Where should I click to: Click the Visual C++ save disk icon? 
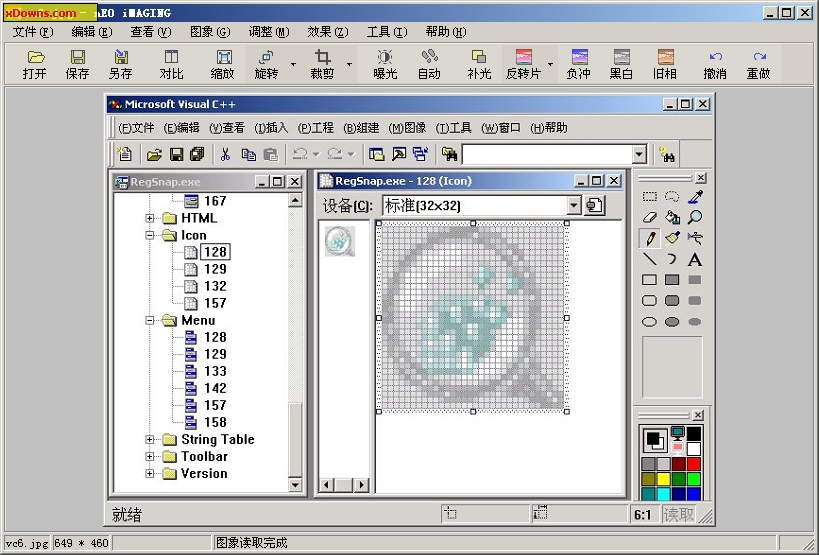coord(177,154)
